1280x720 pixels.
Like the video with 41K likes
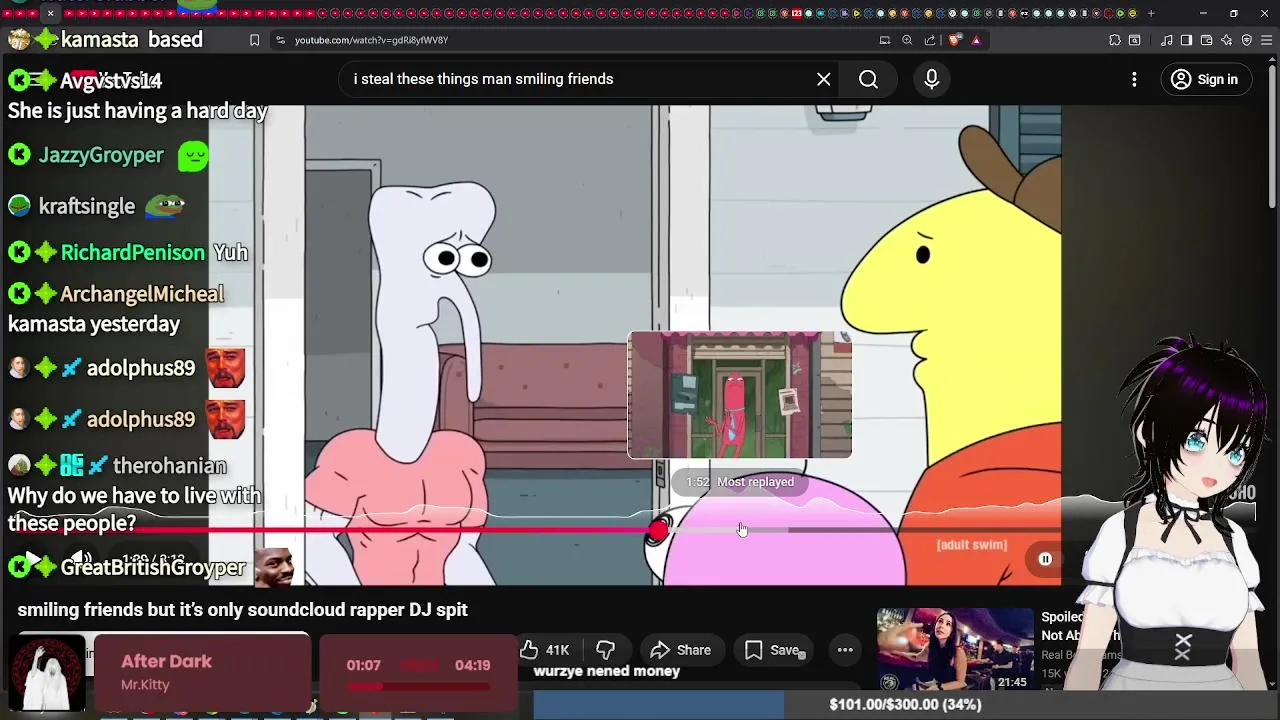pos(545,650)
